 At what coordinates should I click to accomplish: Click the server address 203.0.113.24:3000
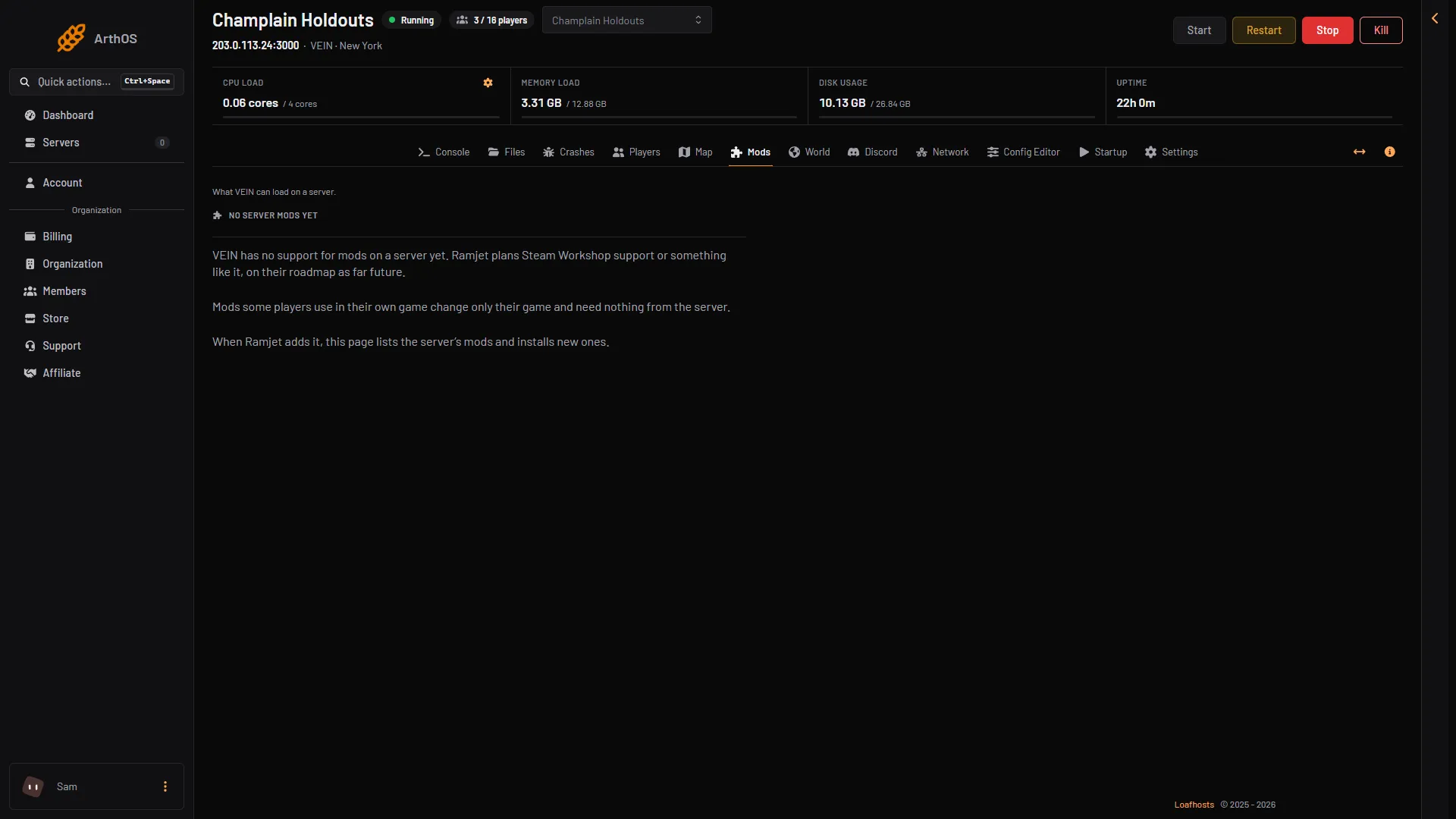click(x=256, y=45)
